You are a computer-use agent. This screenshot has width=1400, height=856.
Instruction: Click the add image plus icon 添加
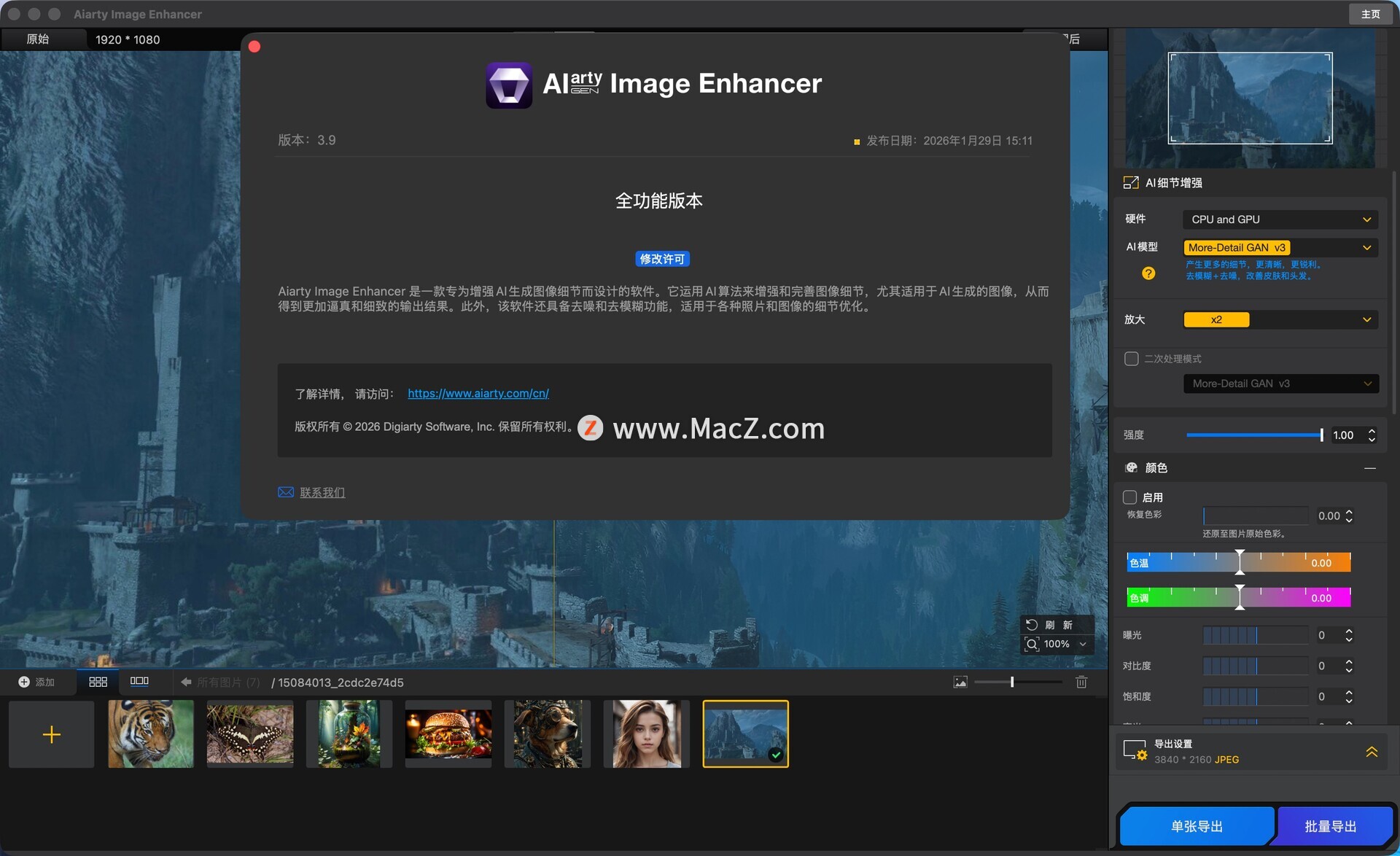[x=24, y=682]
